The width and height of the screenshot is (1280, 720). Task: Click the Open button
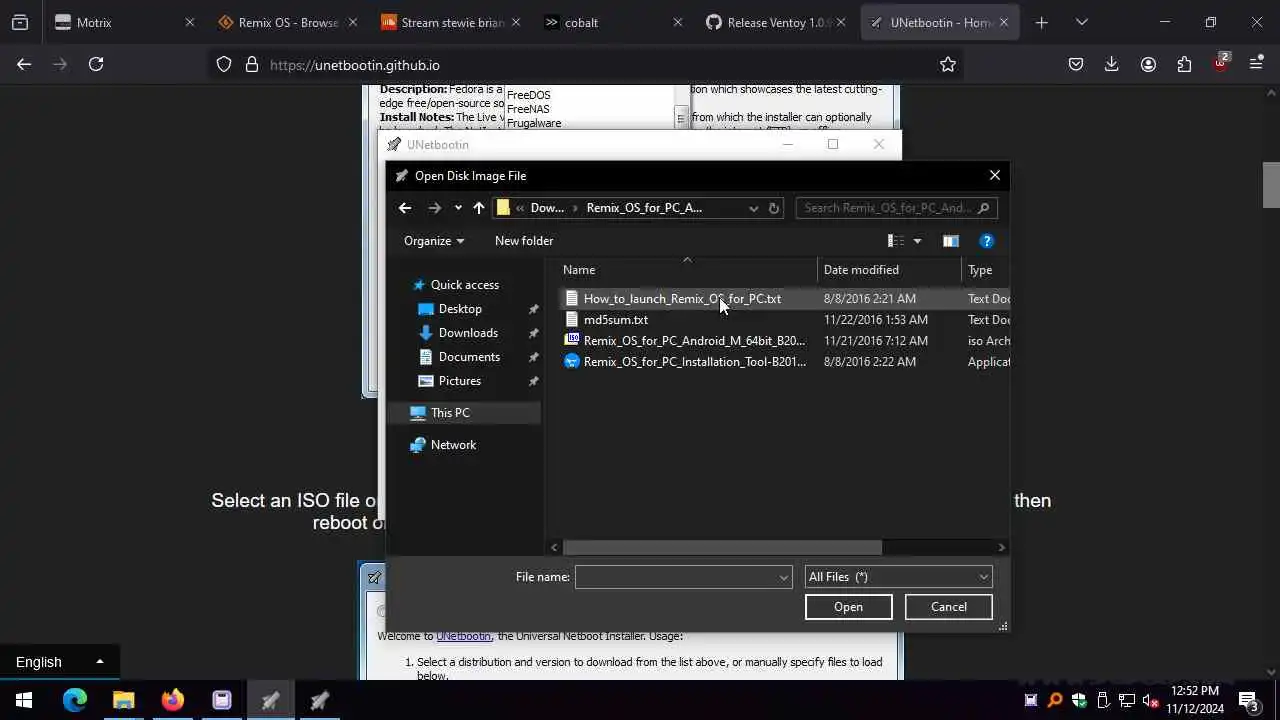click(848, 607)
